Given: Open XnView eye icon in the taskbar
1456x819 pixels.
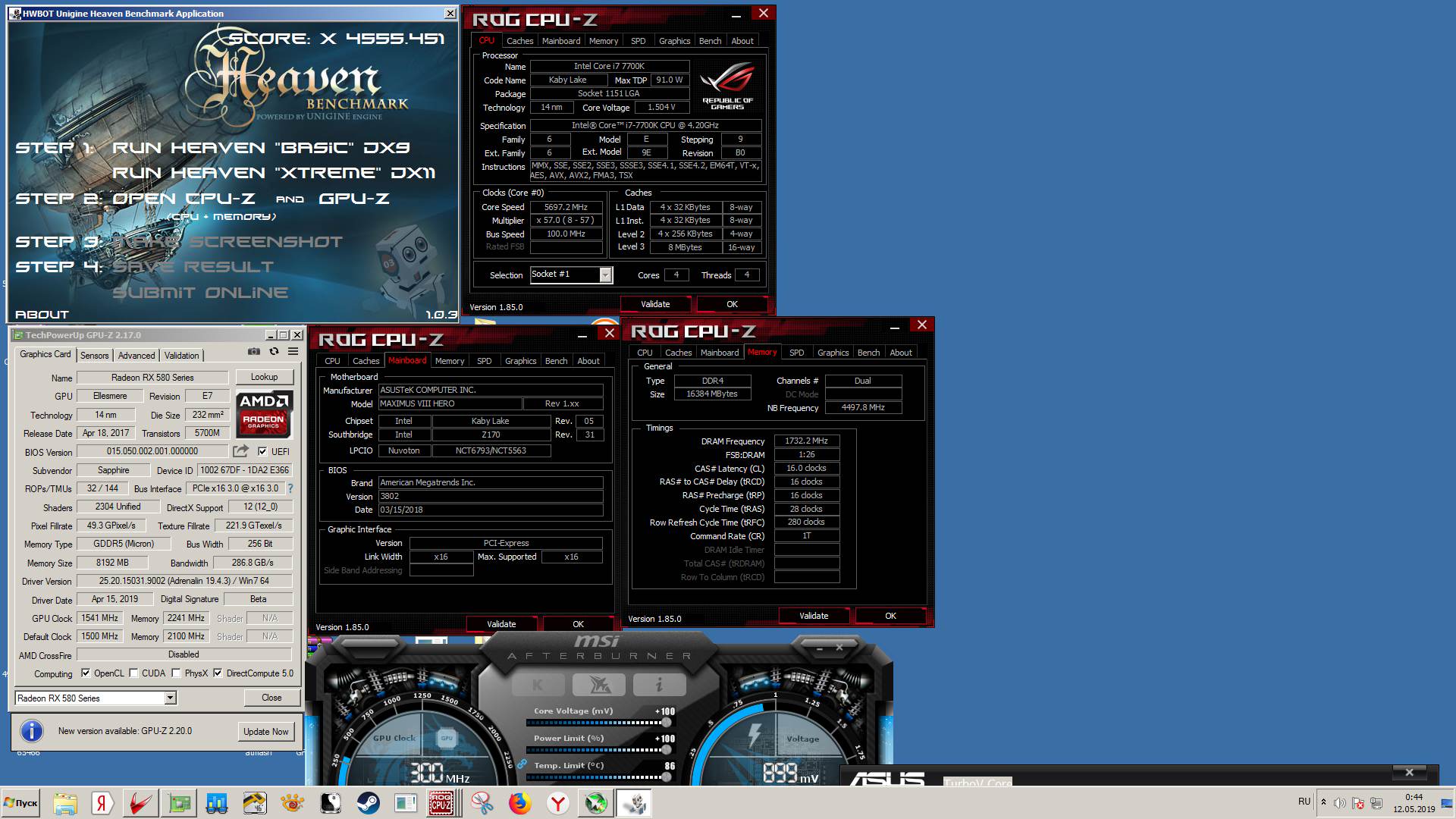Looking at the screenshot, I should pyautogui.click(x=292, y=803).
